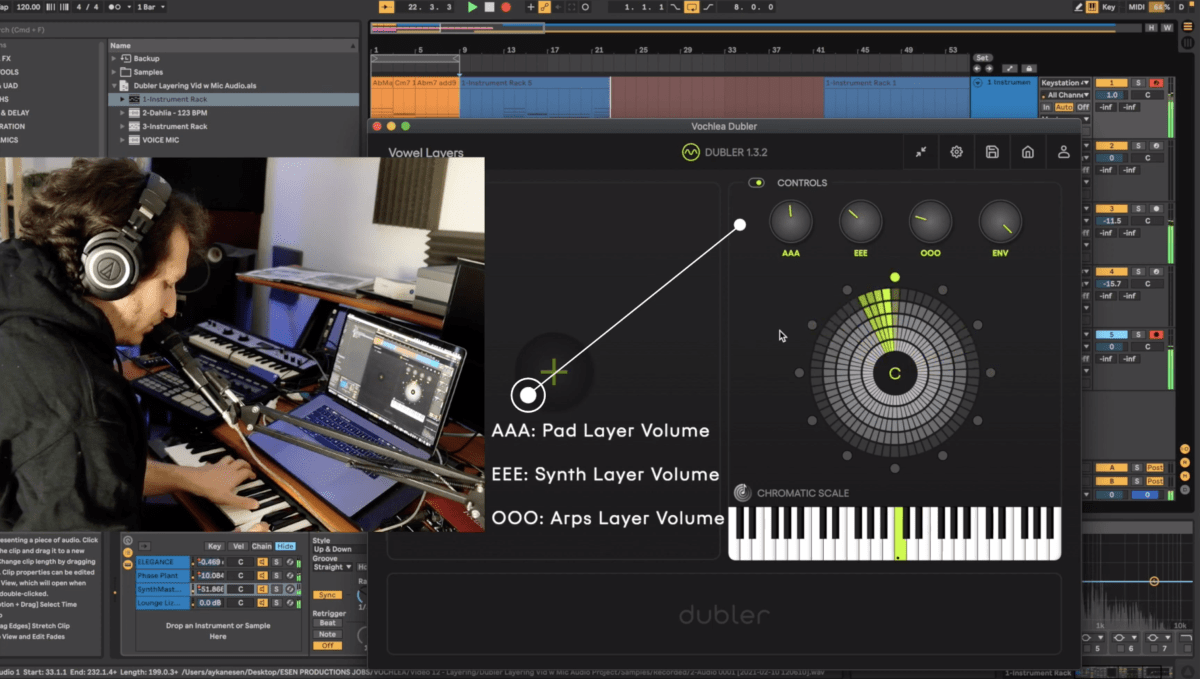This screenshot has height=679, width=1200.
Task: Select the ELEGANCE chain in rack
Action: (x=162, y=562)
